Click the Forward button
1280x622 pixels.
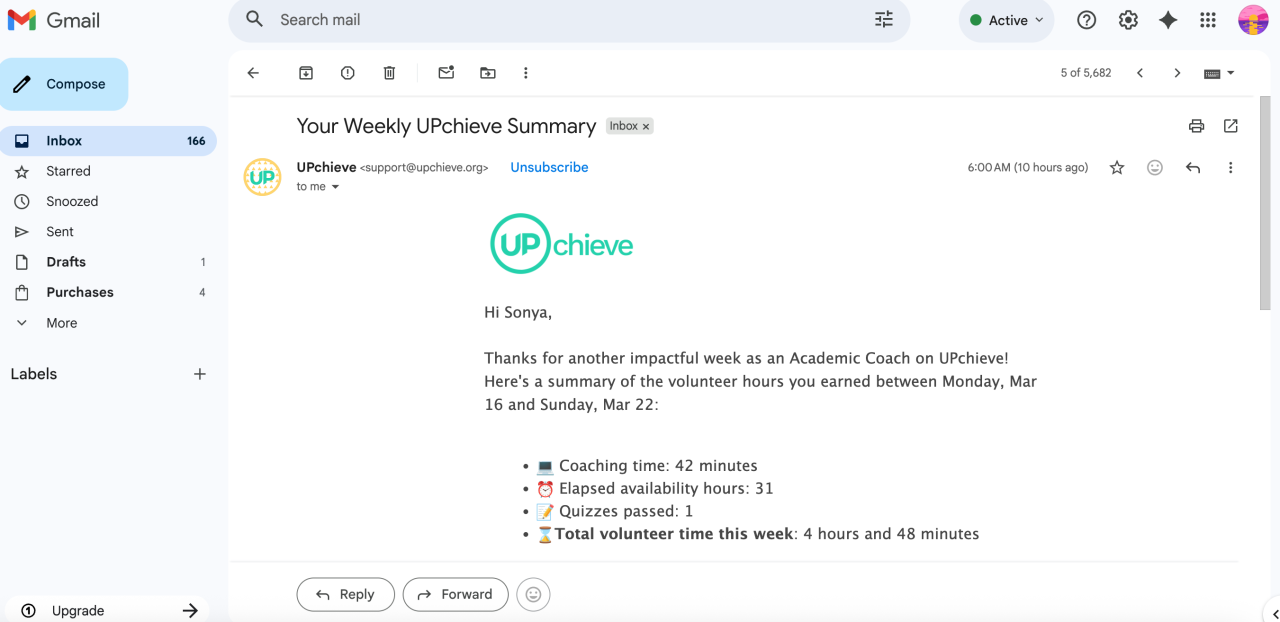455,594
